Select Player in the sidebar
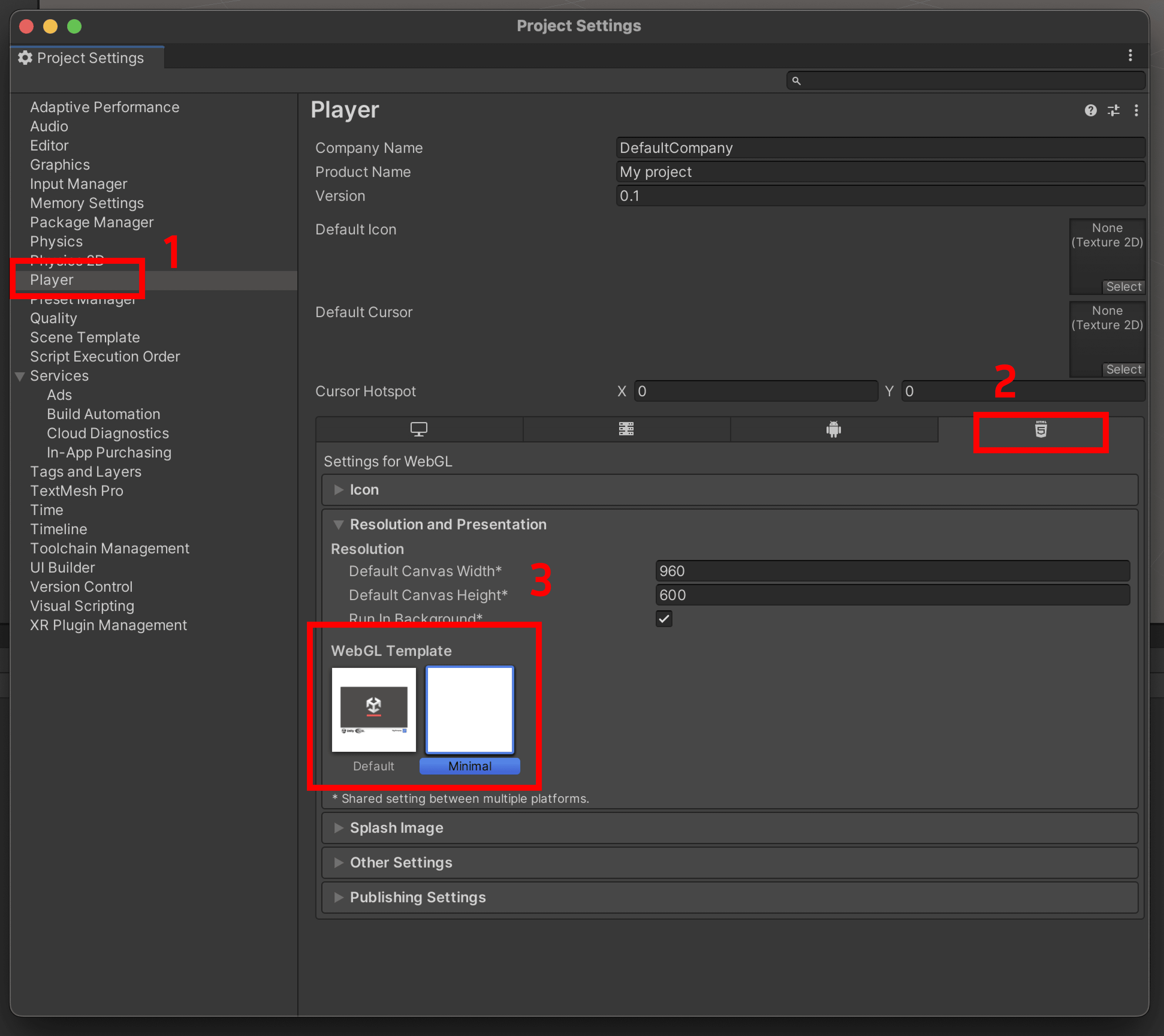The width and height of the screenshot is (1164, 1036). point(52,280)
